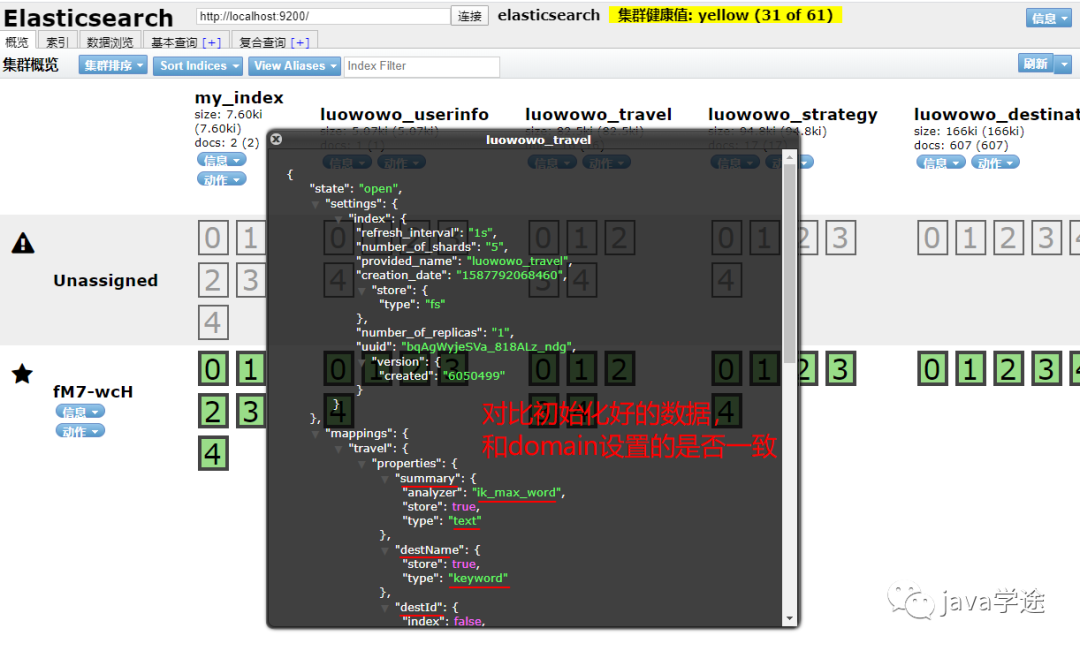This screenshot has height=651, width=1080.
Task: Click the uuid value in settings
Action: (486, 347)
